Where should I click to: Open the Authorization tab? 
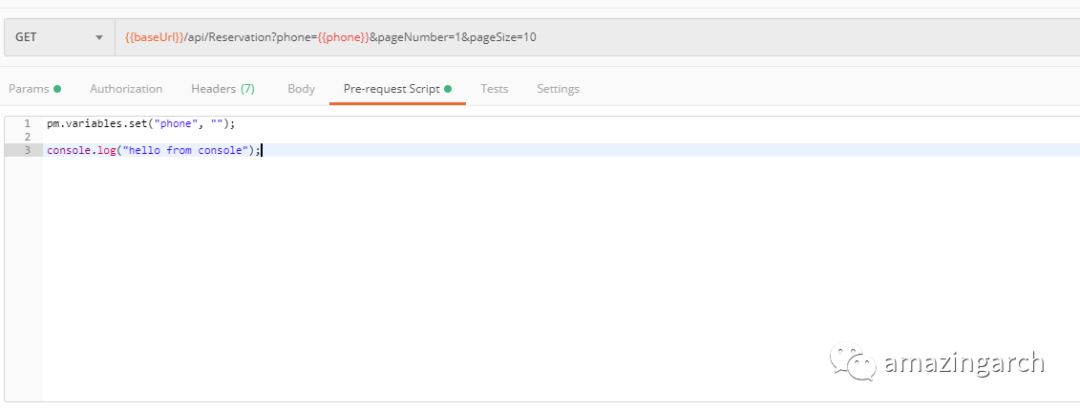pyautogui.click(x=126, y=89)
